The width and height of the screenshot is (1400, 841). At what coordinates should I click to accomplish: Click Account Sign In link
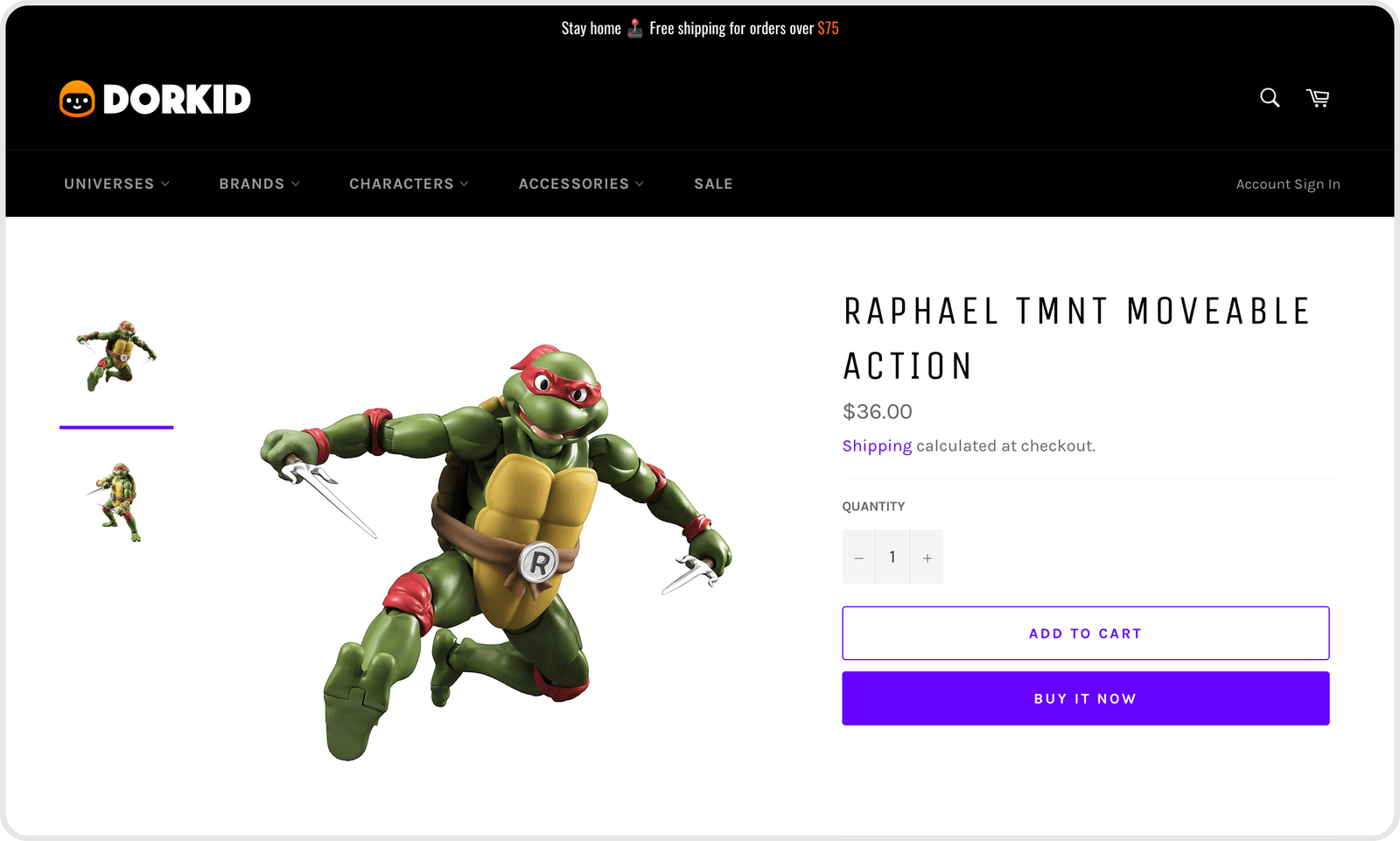coord(1287,184)
